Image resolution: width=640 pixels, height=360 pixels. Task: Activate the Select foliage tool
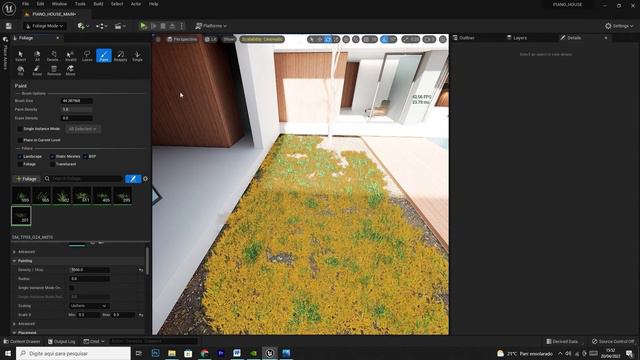coord(20,56)
